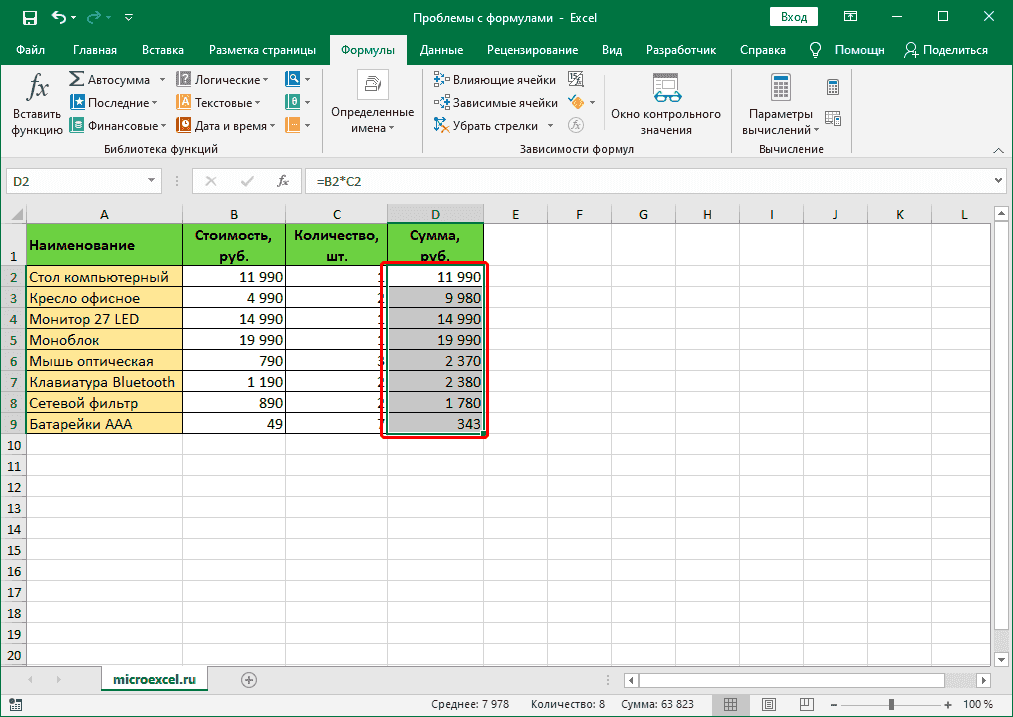Click the Name Box showing D2
The image size is (1013, 717).
pos(70,181)
